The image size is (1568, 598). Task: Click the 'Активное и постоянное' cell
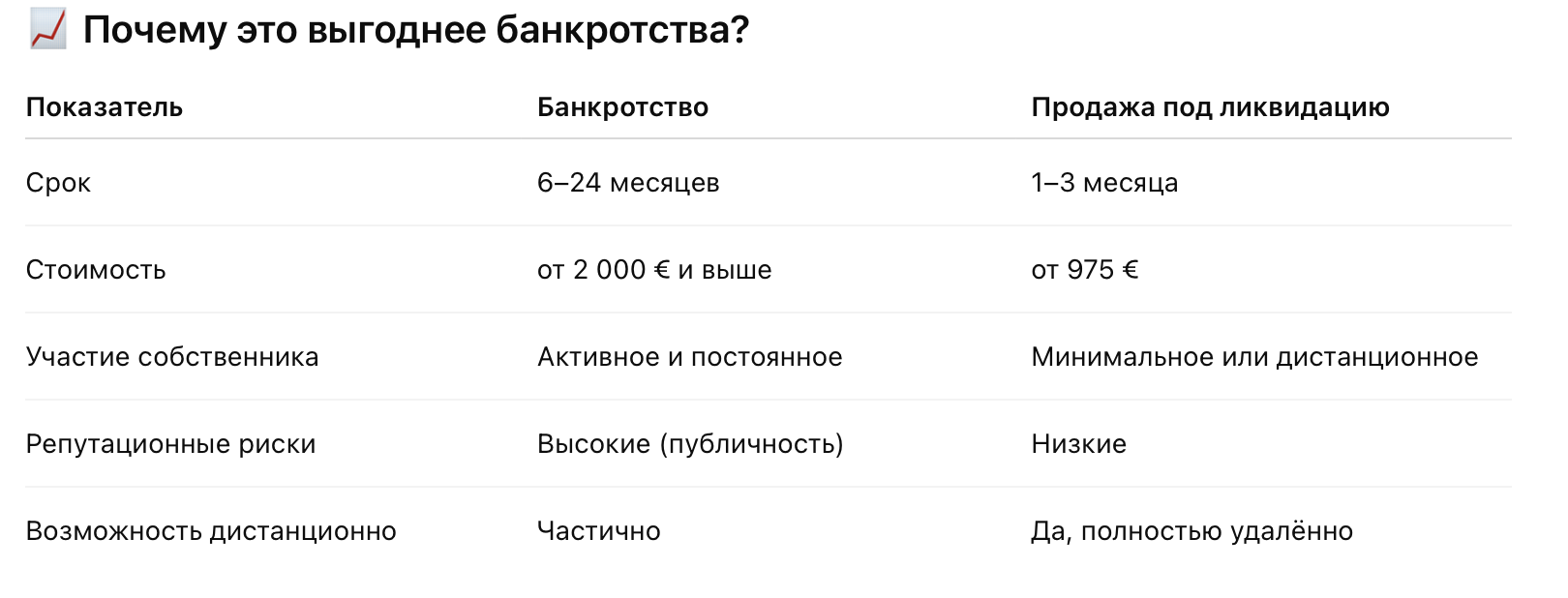click(690, 357)
